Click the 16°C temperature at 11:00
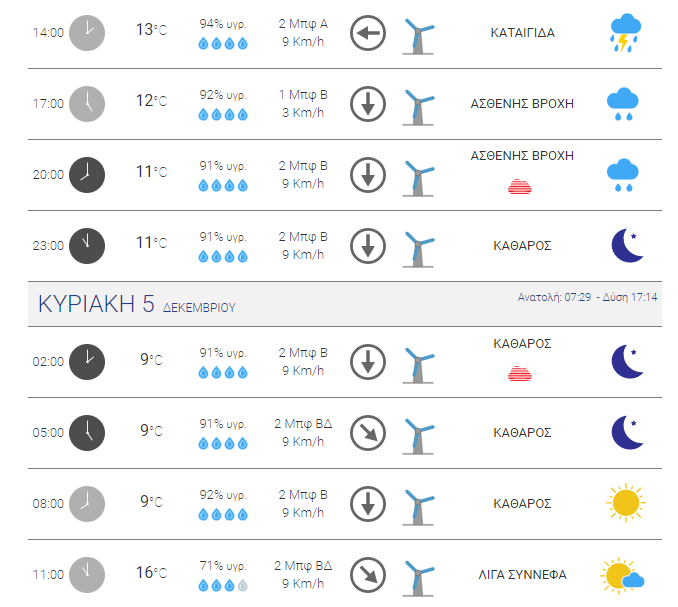 click(151, 572)
